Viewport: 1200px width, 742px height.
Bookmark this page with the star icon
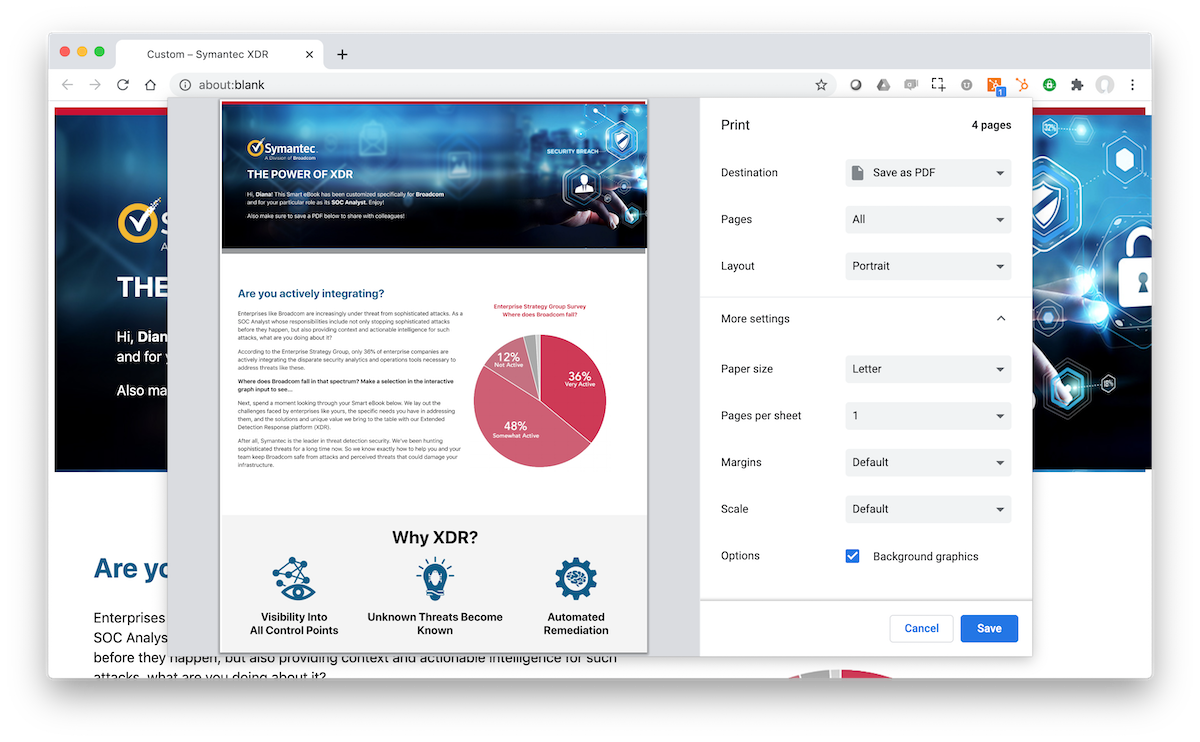821,85
